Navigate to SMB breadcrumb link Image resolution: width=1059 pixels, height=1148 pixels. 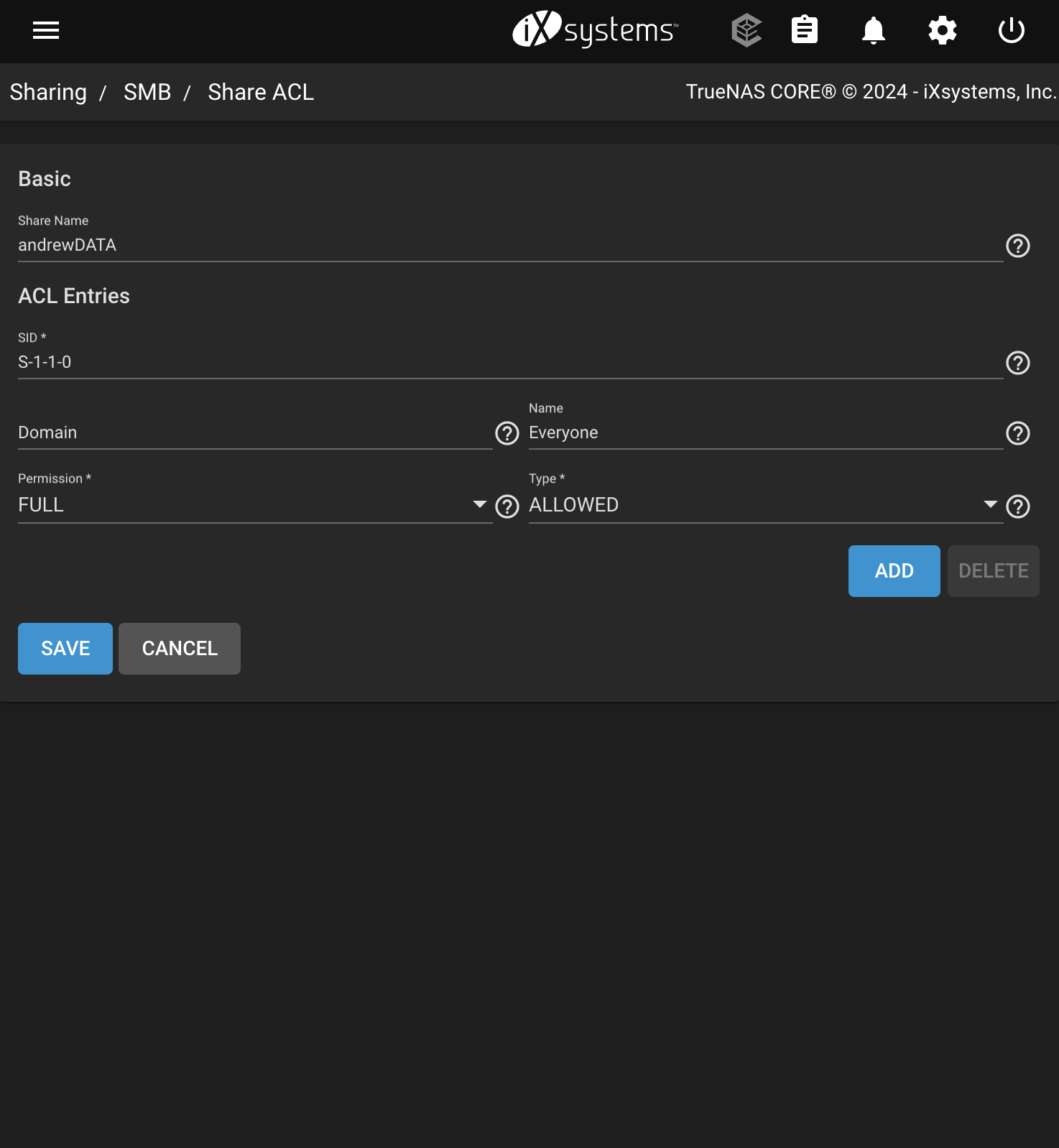(x=147, y=92)
